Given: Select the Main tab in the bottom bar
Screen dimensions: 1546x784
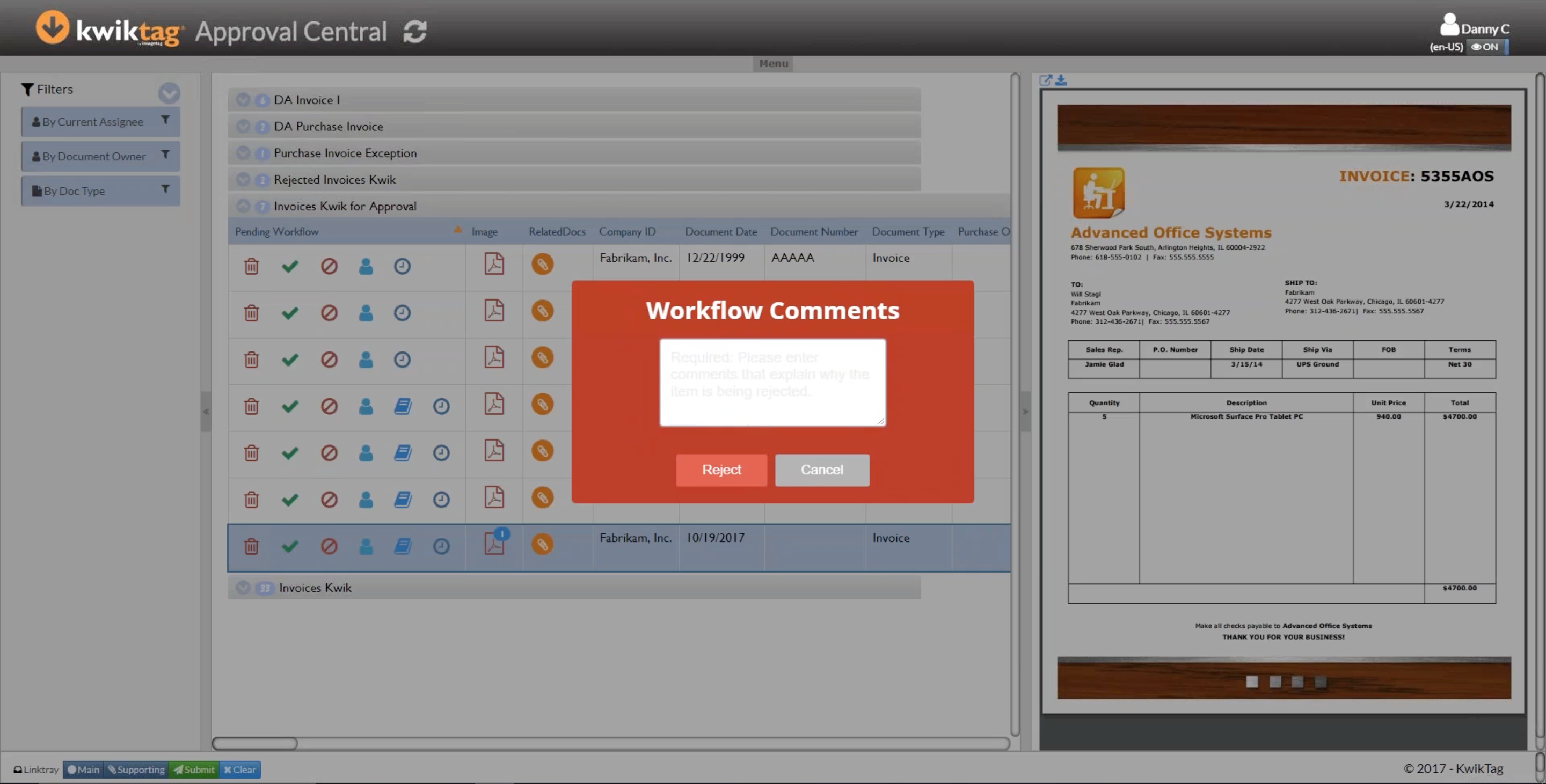Looking at the screenshot, I should point(83,770).
